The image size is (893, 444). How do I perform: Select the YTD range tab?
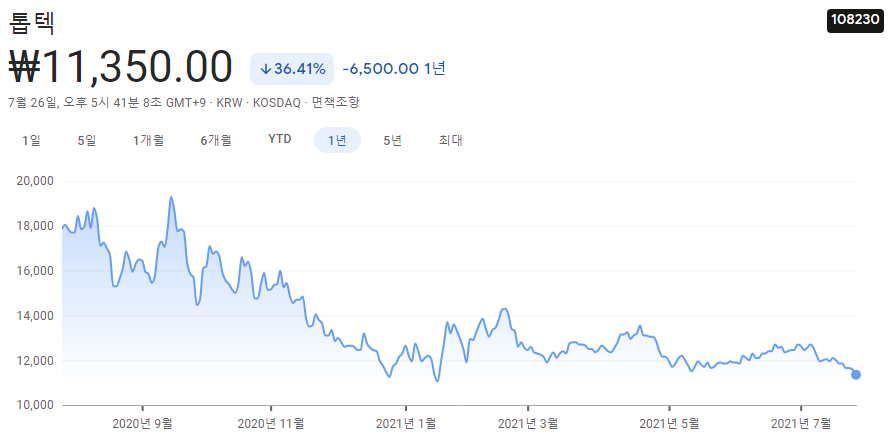(280, 139)
